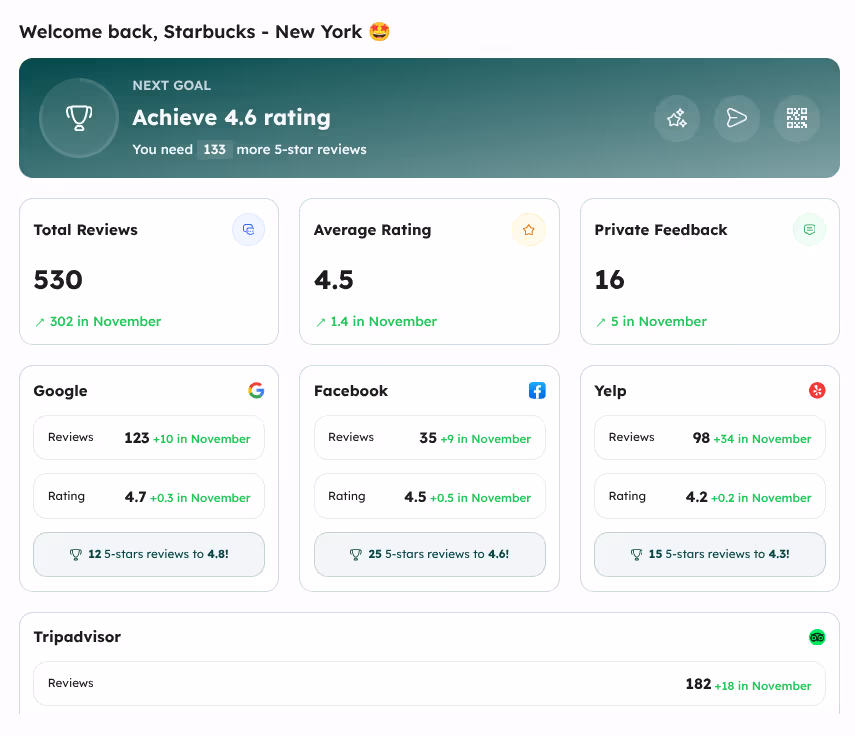Open the Google Reviews 123 row
The width and height of the screenshot is (855, 736).
pyautogui.click(x=149, y=438)
